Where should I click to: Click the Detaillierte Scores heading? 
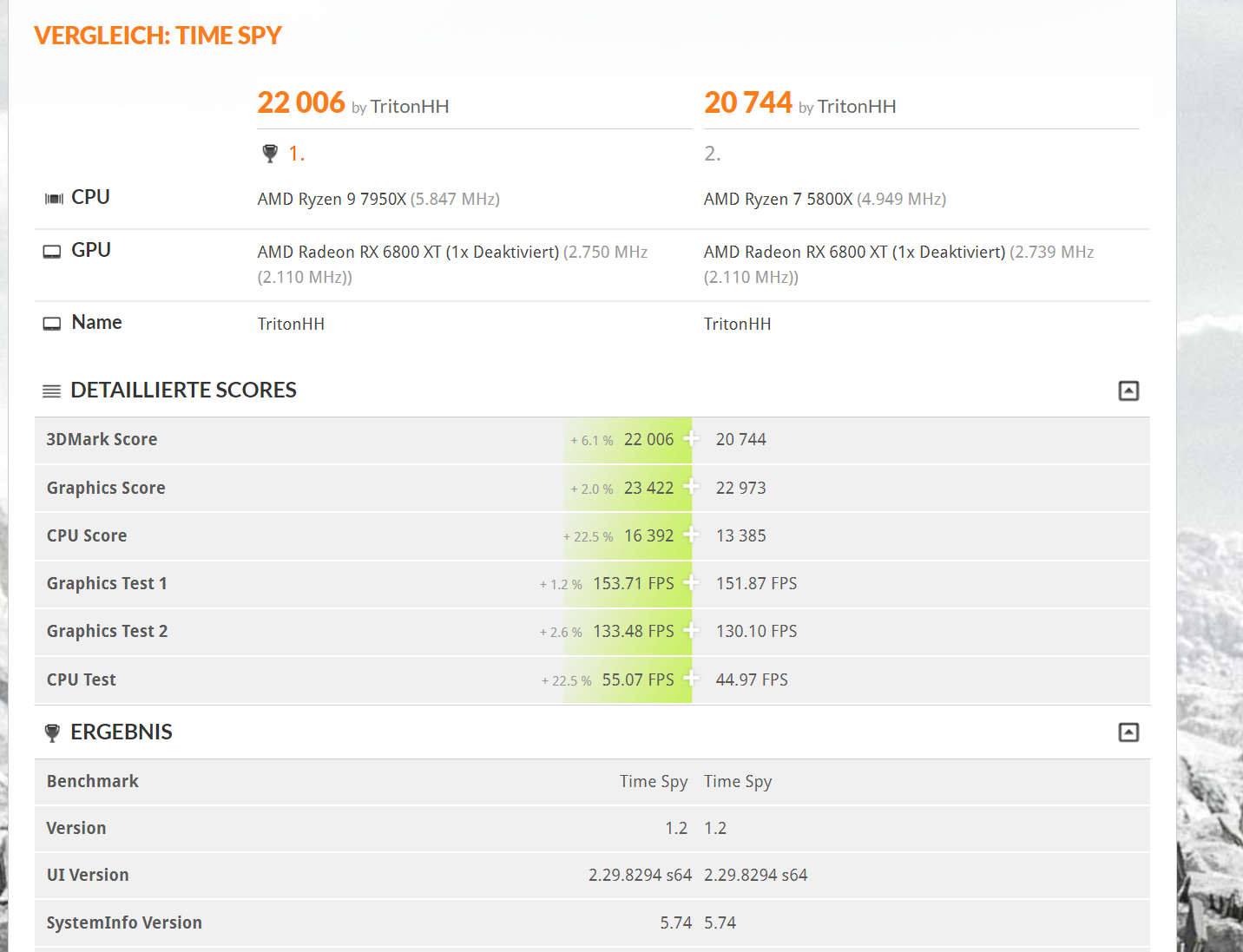click(x=184, y=391)
